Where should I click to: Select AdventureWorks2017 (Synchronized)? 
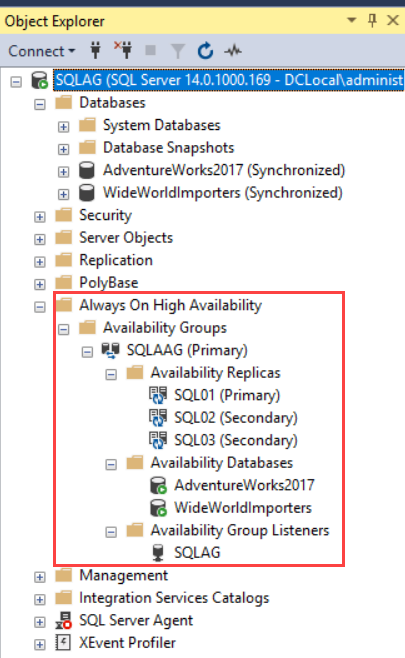point(224,170)
